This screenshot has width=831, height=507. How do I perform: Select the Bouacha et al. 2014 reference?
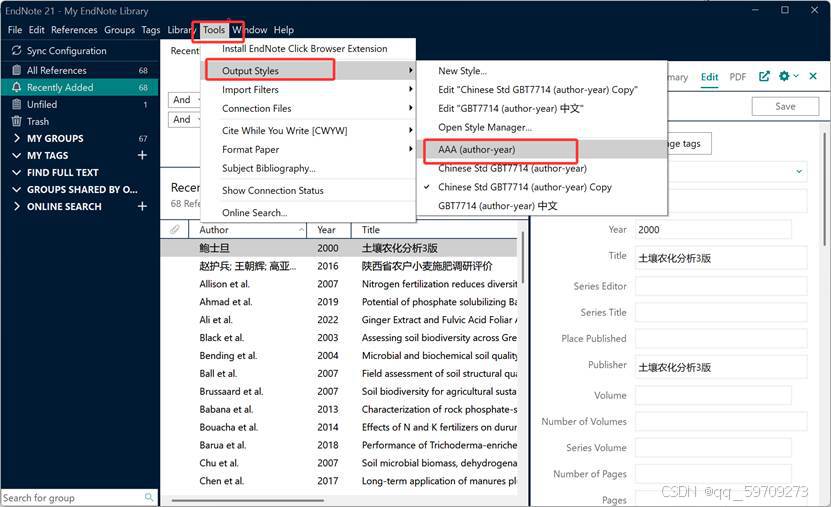tap(339, 426)
